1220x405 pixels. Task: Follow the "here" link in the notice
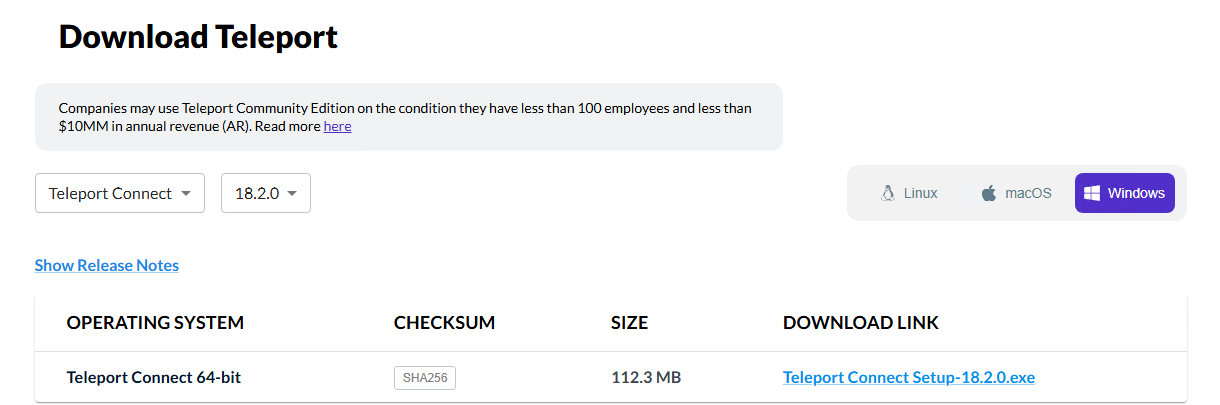tap(337, 127)
